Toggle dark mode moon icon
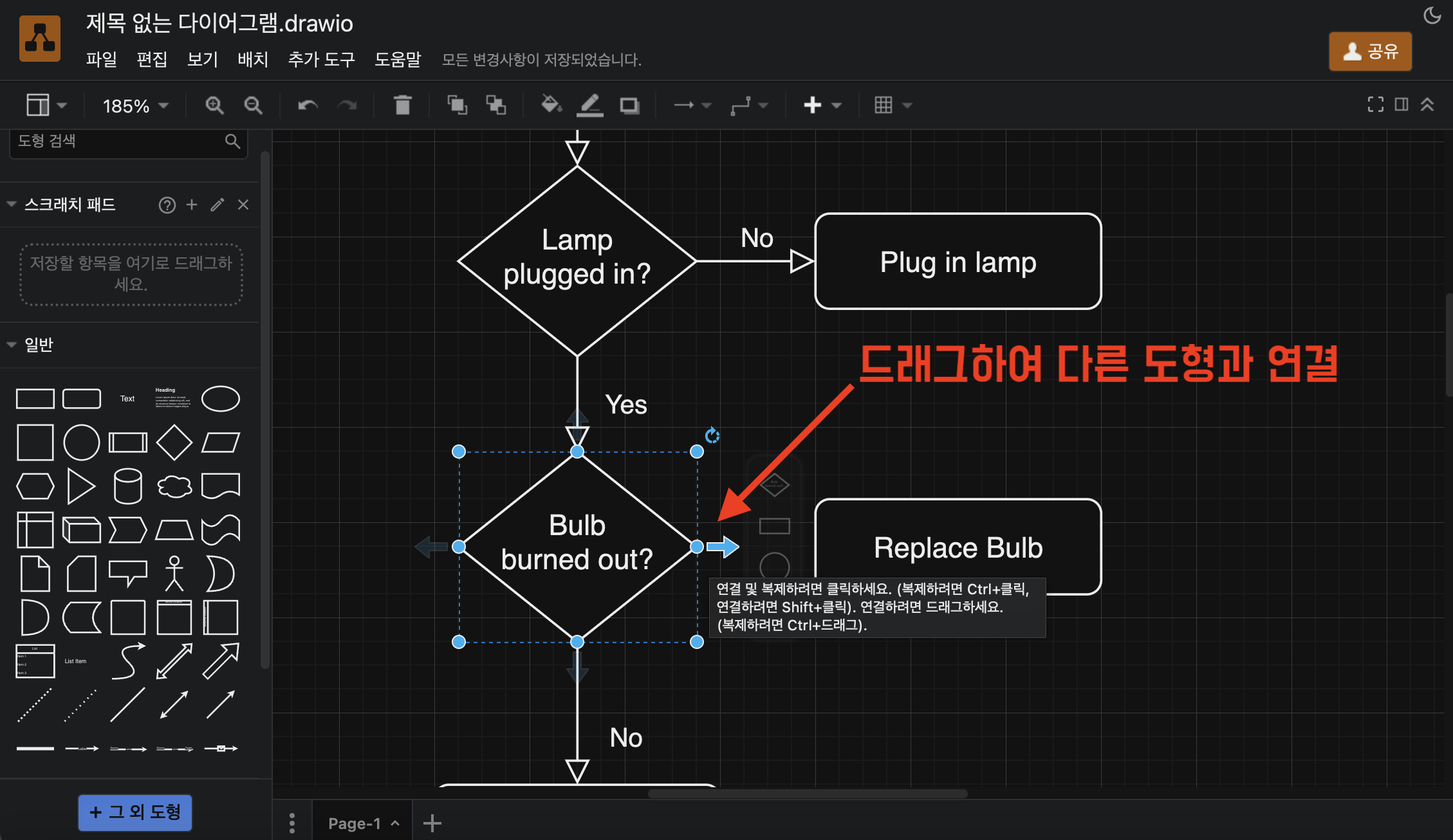1453x840 pixels. point(1432,15)
